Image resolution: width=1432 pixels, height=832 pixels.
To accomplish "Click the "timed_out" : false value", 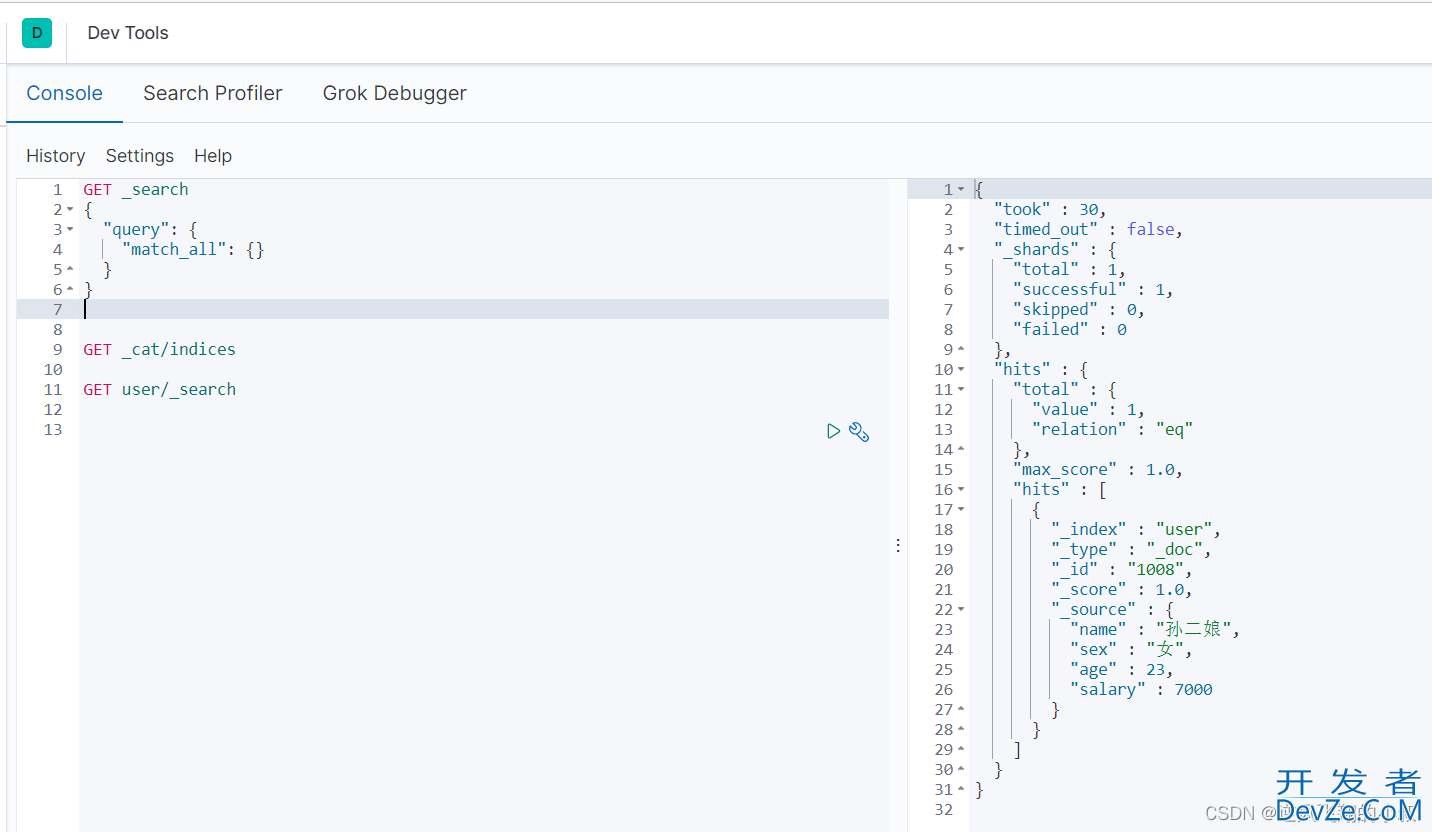I will [1151, 229].
